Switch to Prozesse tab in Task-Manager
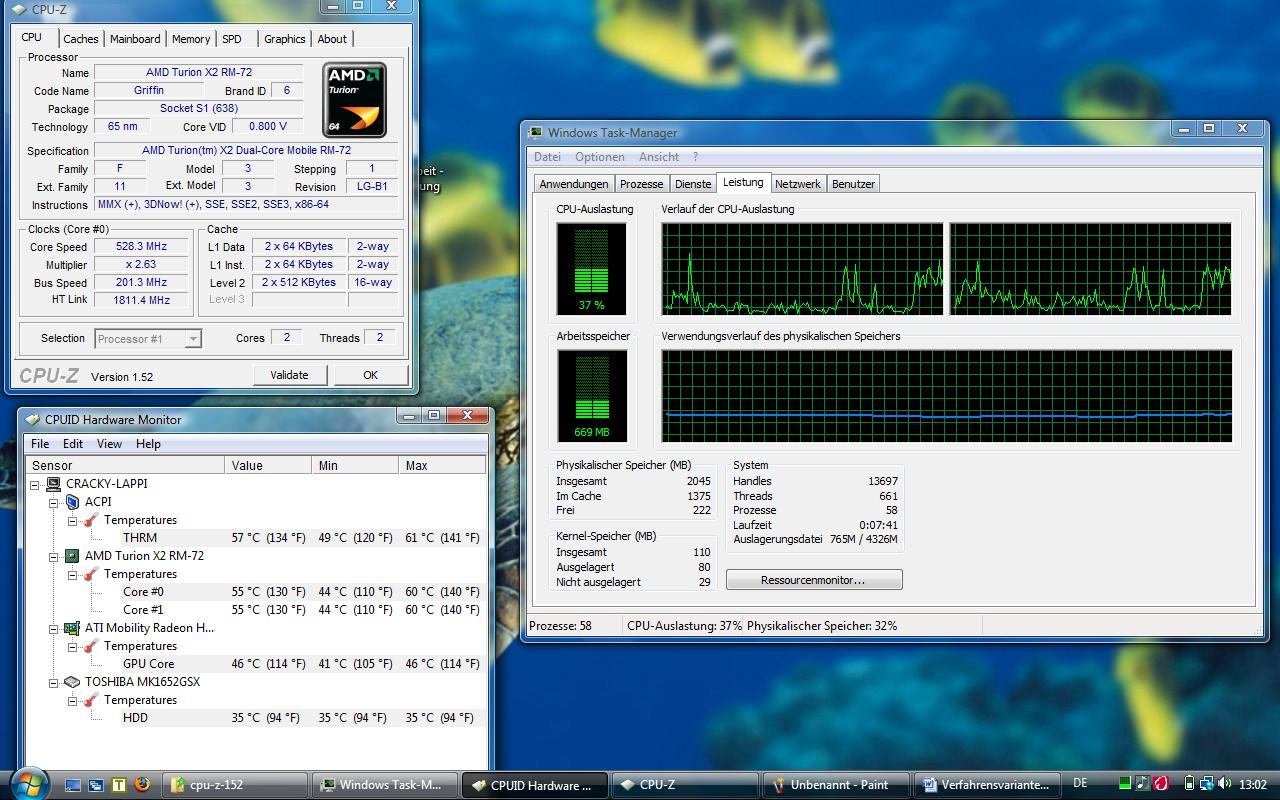The width and height of the screenshot is (1280, 800). [641, 184]
